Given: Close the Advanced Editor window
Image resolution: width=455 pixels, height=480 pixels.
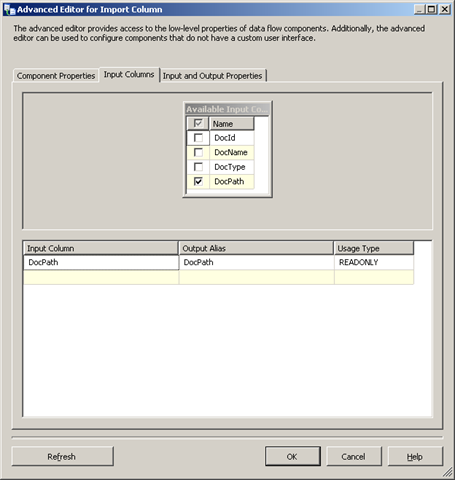Looking at the screenshot, I should point(445,9).
